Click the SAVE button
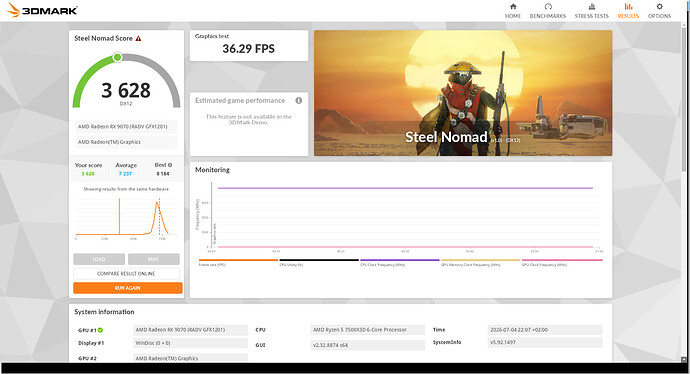This screenshot has height=374, width=690. coord(154,259)
